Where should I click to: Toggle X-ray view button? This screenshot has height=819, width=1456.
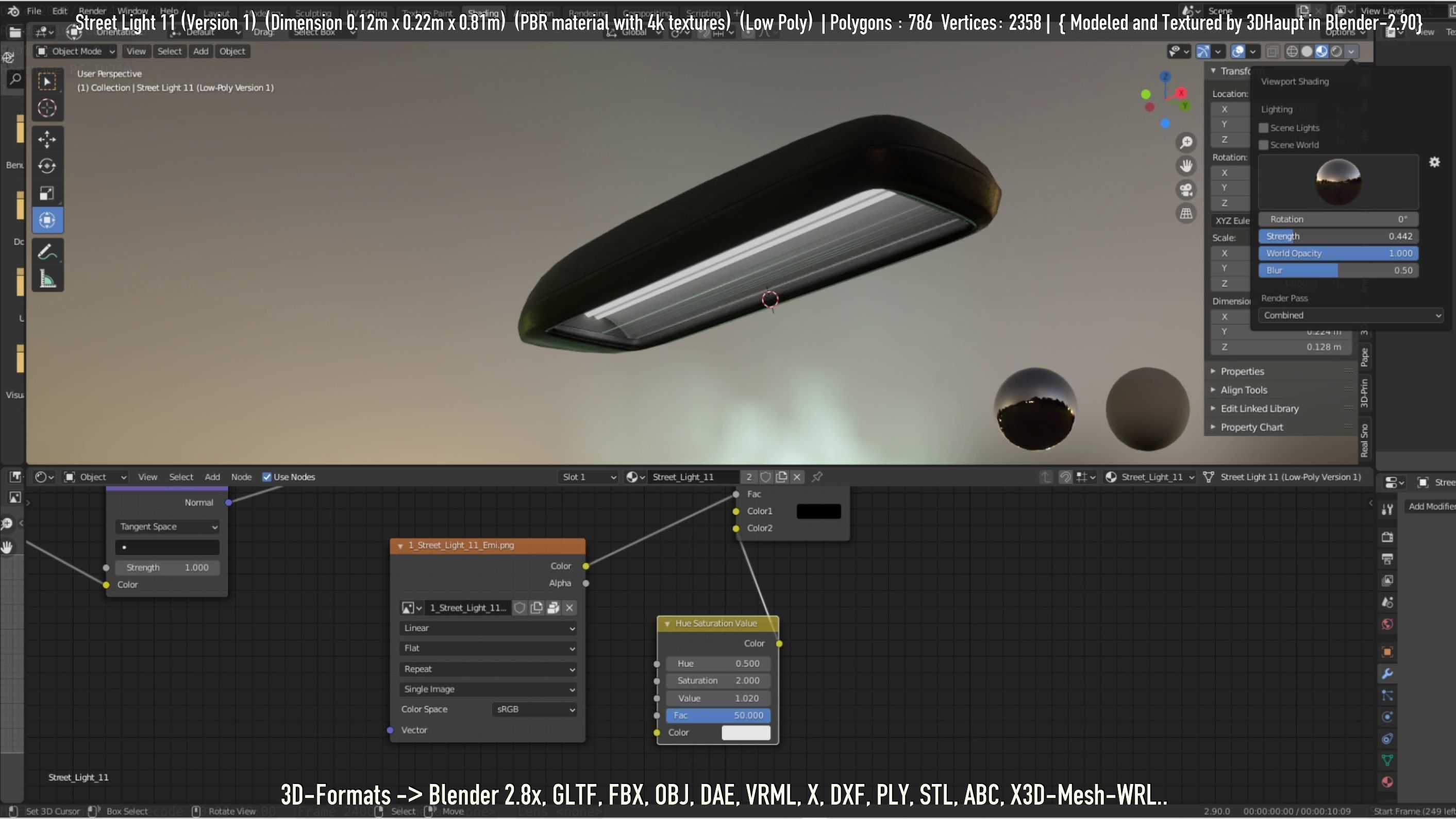click(x=1271, y=52)
